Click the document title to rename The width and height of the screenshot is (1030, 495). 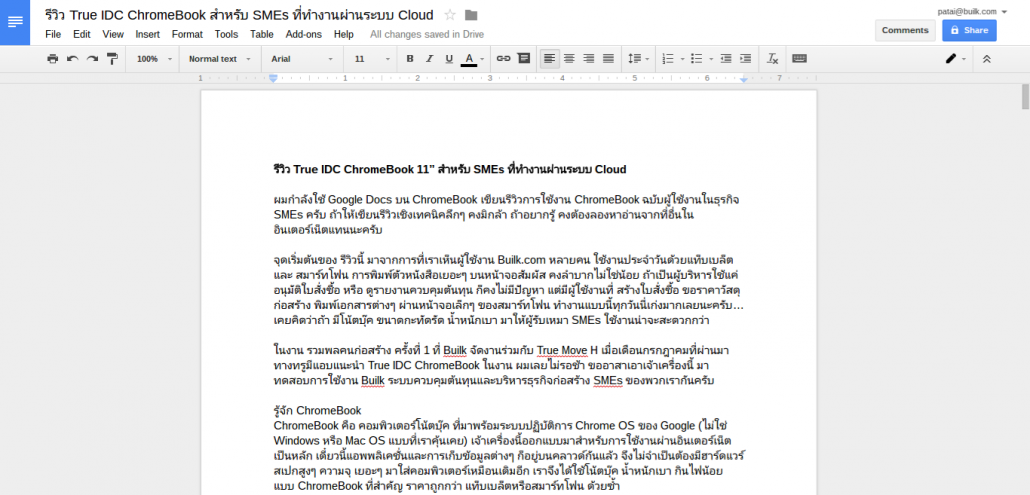239,15
